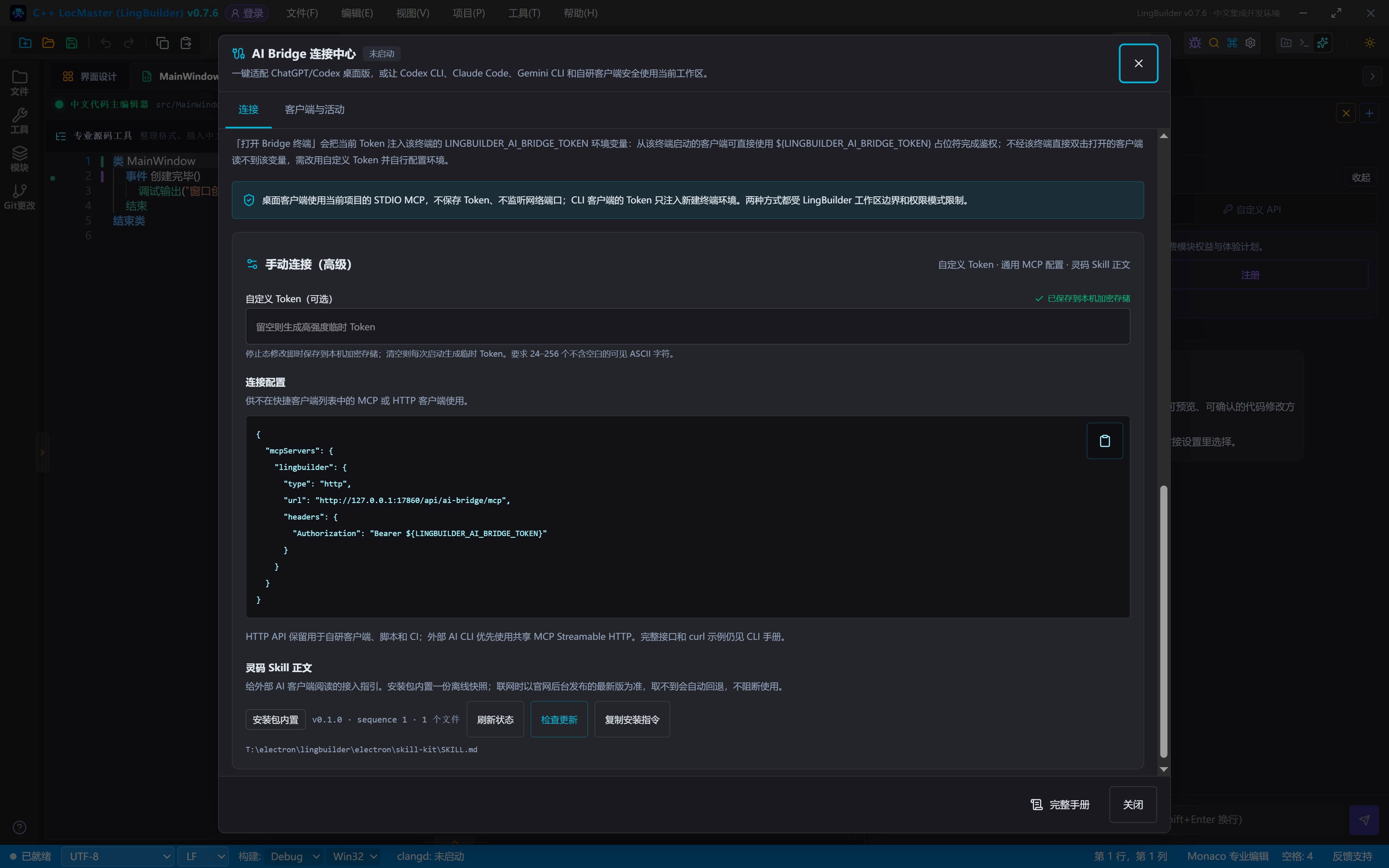The width and height of the screenshot is (1389, 868).
Task: Toggle the light theme sun icon
Action: pos(1370,43)
